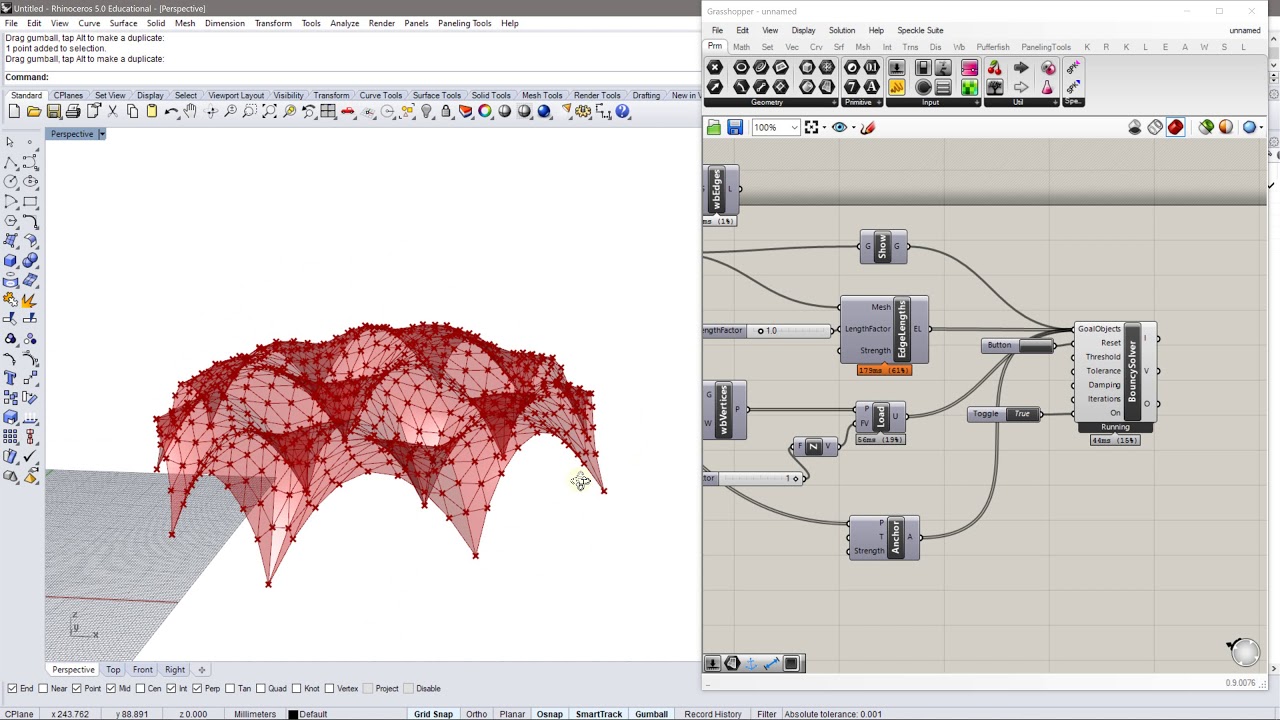Click the red car Set View icon

[x=347, y=112]
